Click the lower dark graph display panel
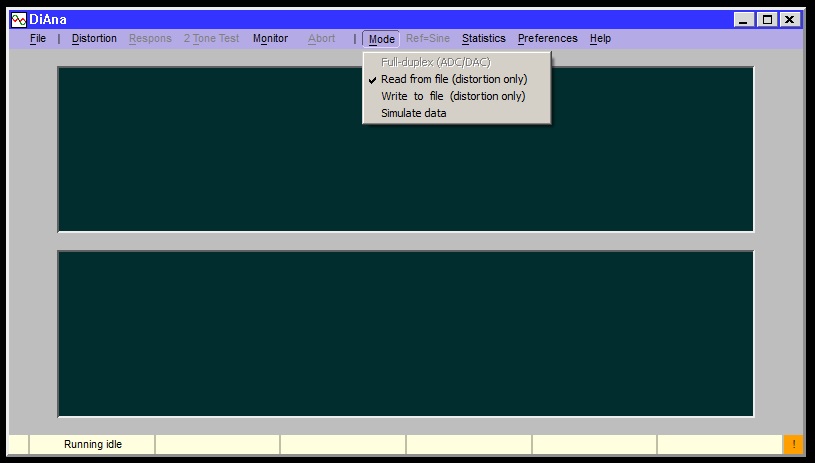Screen dimensions: 815x463 pyautogui.click(x=405, y=334)
